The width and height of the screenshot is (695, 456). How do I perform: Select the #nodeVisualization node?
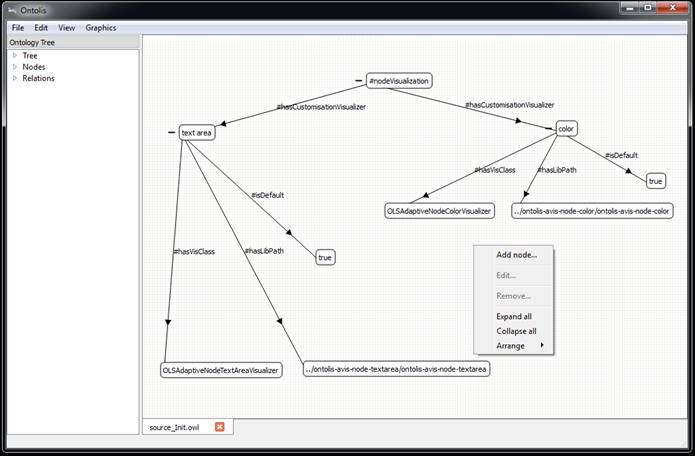tap(399, 81)
